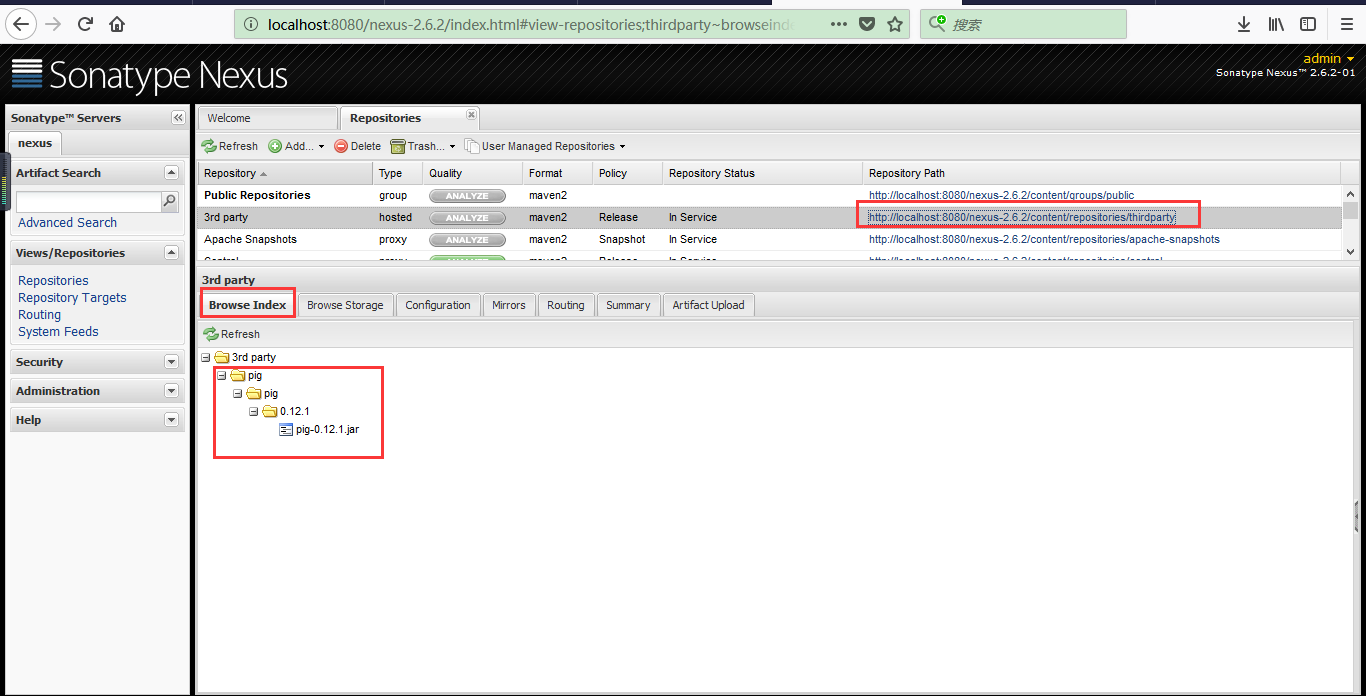Close the Repositories tab
Screen dimensions: 1366x696
pos(472,115)
